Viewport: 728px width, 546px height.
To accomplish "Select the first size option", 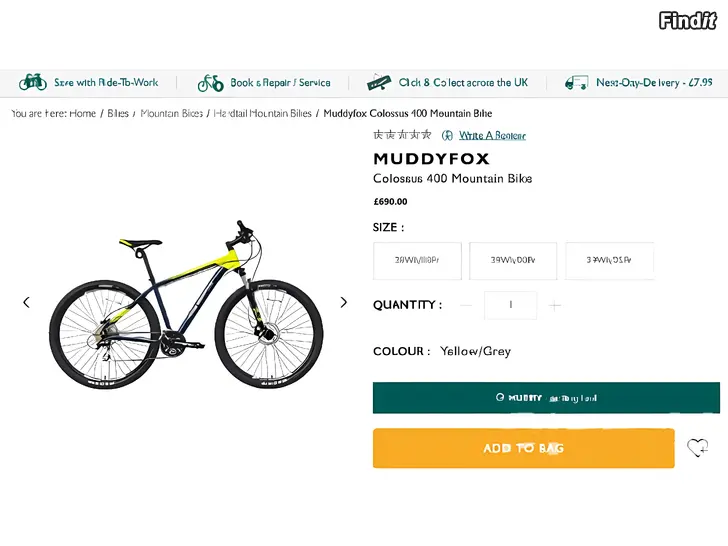I will (x=417, y=260).
